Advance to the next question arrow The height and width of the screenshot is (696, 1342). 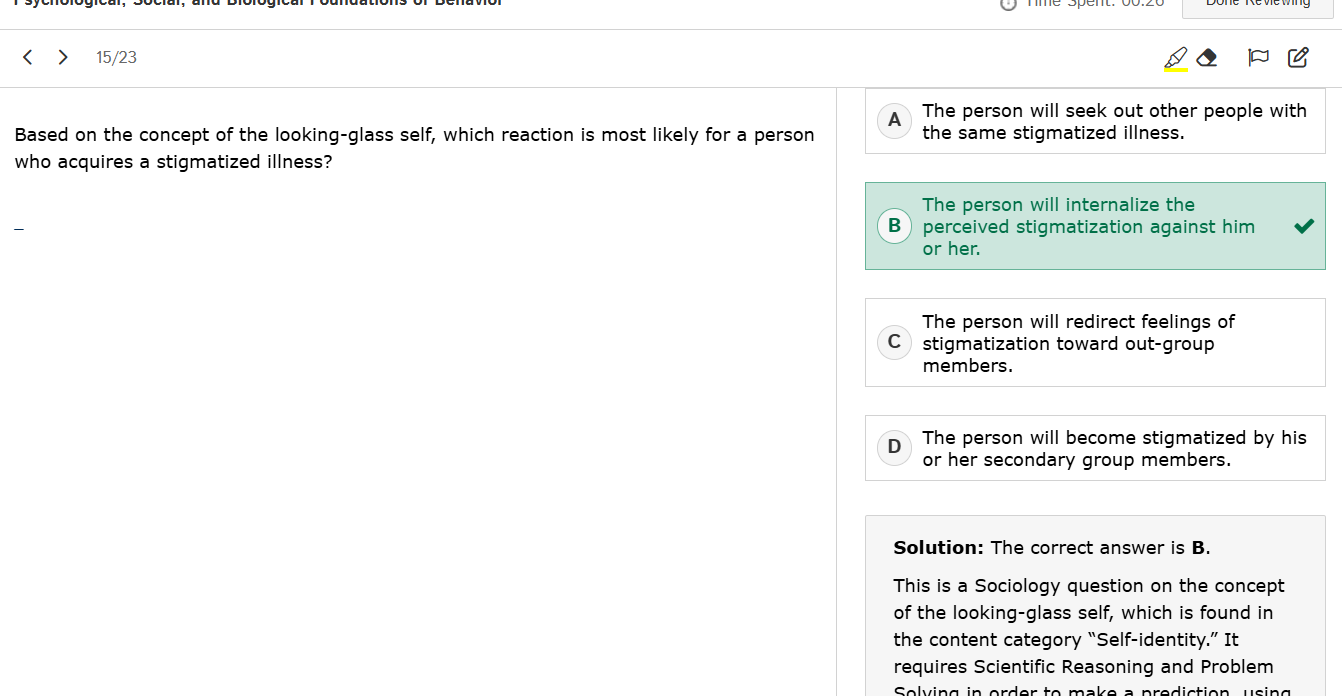tap(63, 57)
